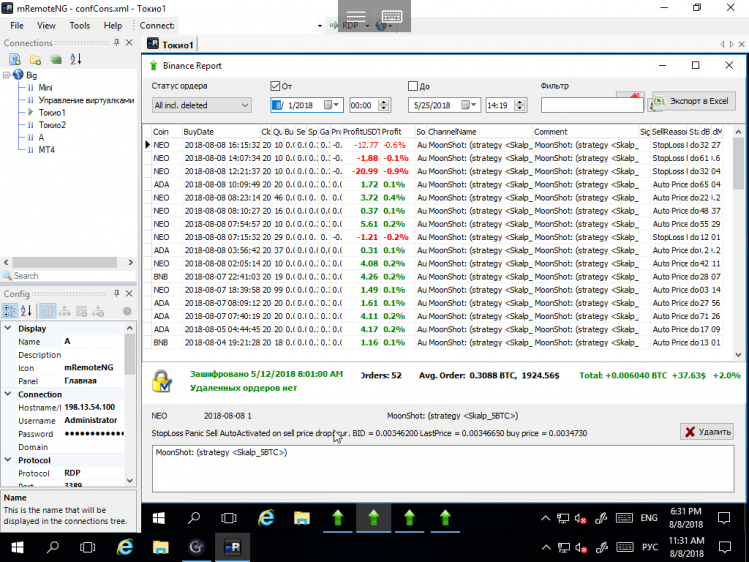Open local taskbar mRemoteNG icon

click(x=232, y=547)
